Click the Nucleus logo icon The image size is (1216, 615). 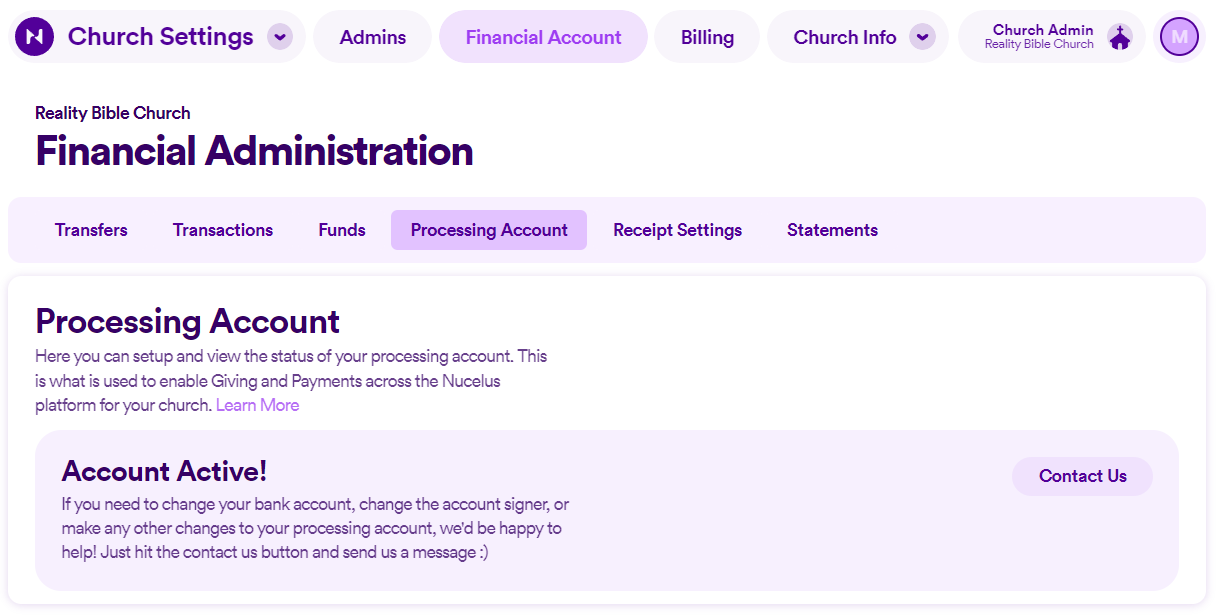pyautogui.click(x=34, y=36)
